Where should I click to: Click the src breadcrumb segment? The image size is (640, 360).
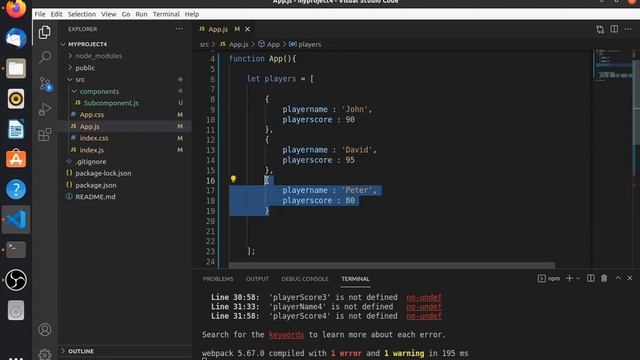click(204, 44)
